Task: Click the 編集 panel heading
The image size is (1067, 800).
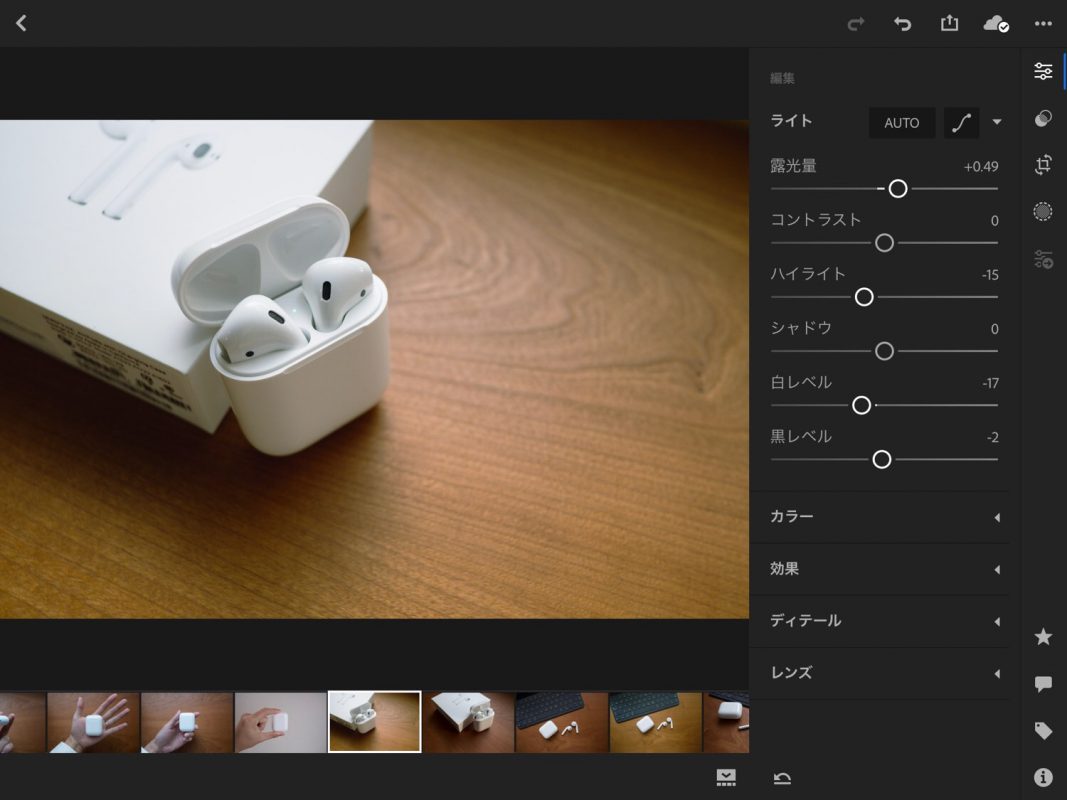Action: click(x=782, y=78)
